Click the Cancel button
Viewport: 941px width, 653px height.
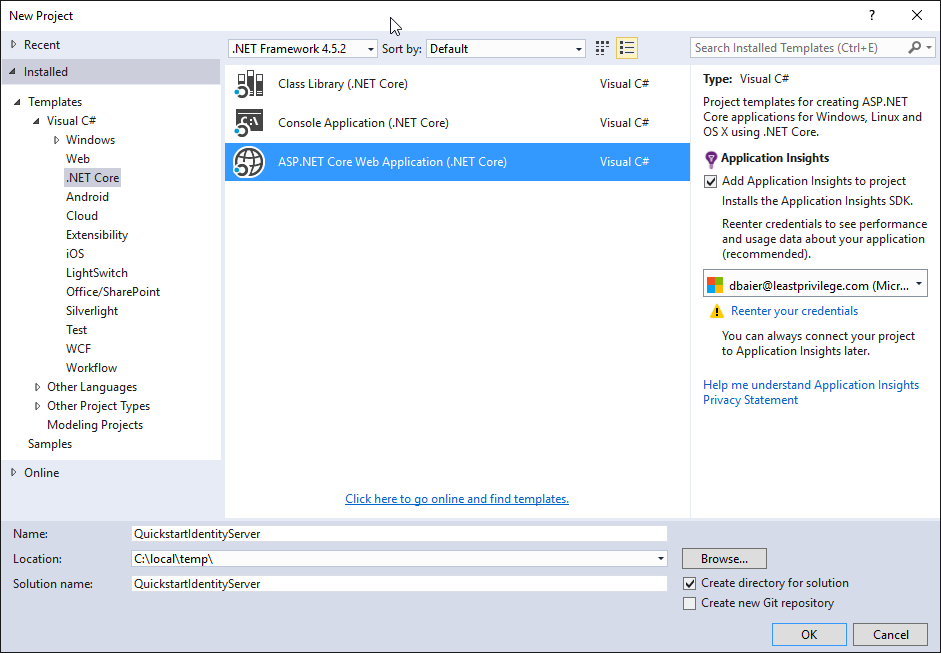891,635
